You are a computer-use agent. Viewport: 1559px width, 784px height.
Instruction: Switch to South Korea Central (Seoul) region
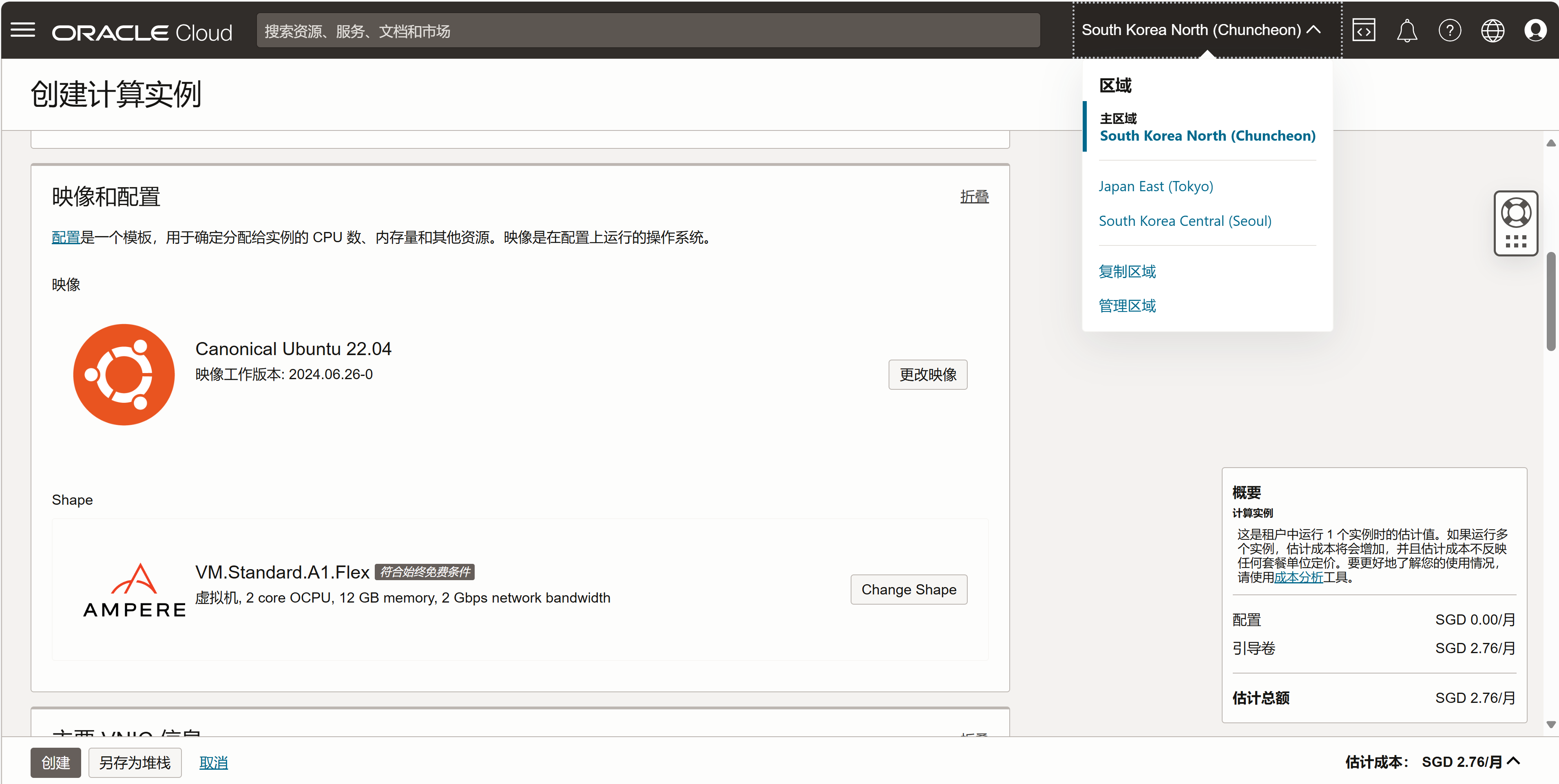pyautogui.click(x=1185, y=221)
